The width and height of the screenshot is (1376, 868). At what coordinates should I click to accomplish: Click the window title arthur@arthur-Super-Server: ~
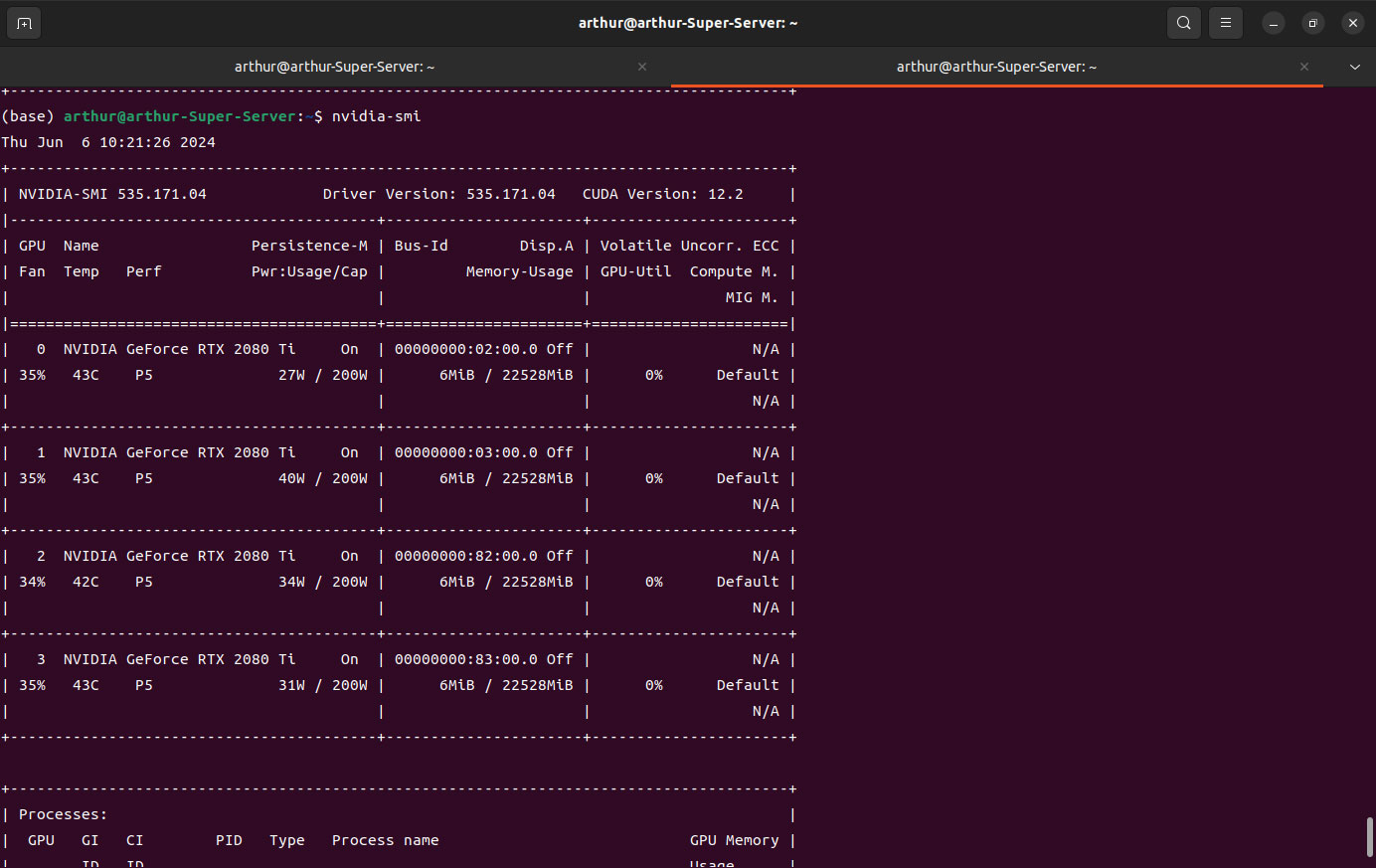coord(688,23)
